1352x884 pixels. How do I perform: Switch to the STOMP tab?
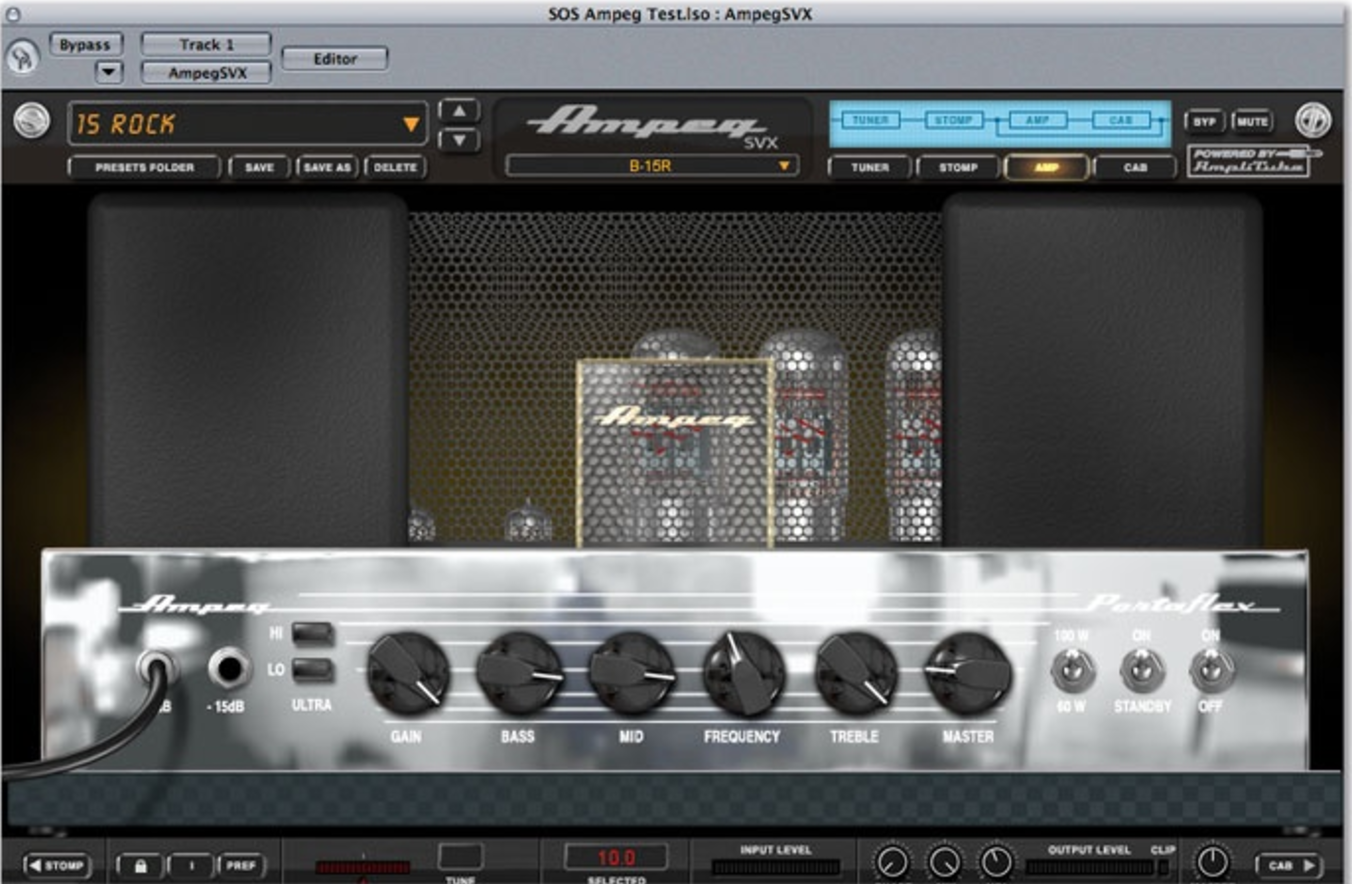tap(958, 167)
